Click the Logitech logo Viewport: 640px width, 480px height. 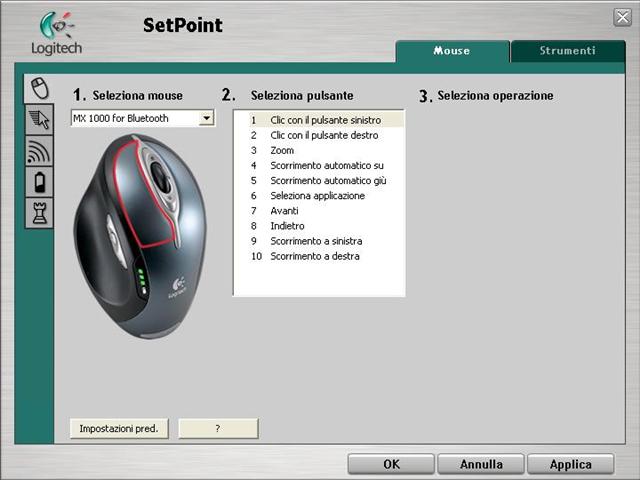56,33
